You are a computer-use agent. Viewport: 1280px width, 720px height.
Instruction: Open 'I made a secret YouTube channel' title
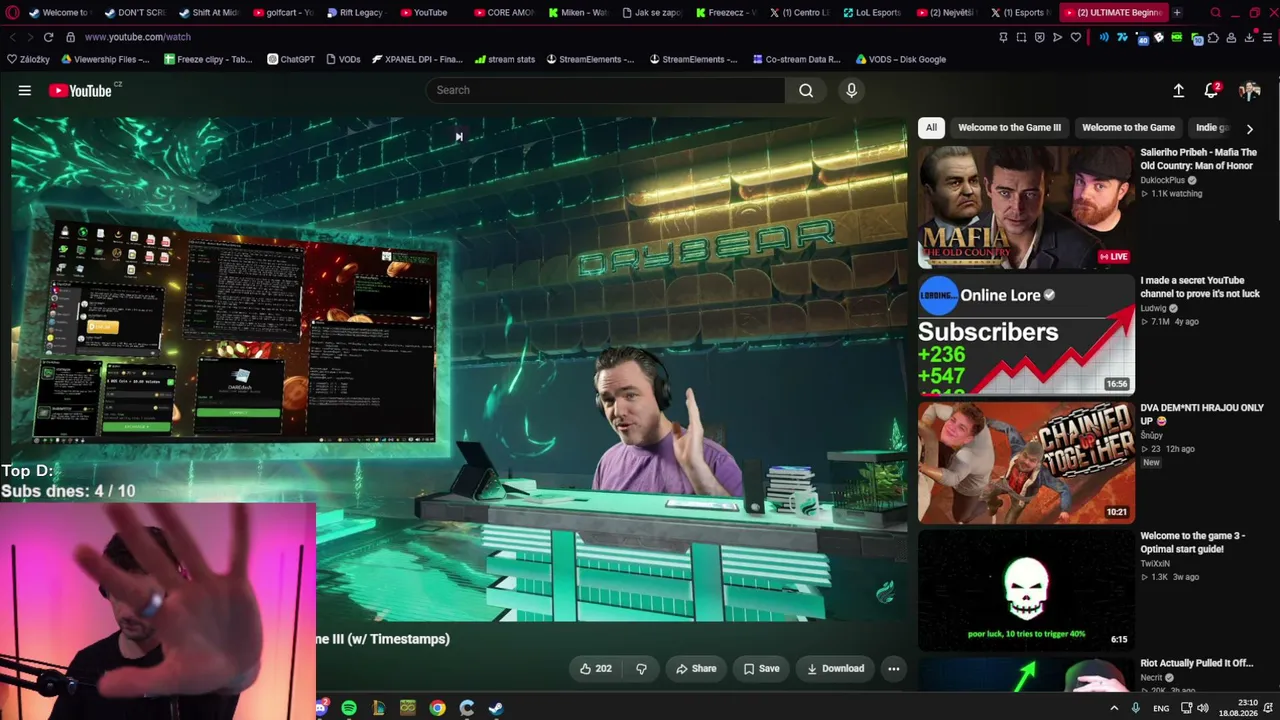pos(1200,287)
